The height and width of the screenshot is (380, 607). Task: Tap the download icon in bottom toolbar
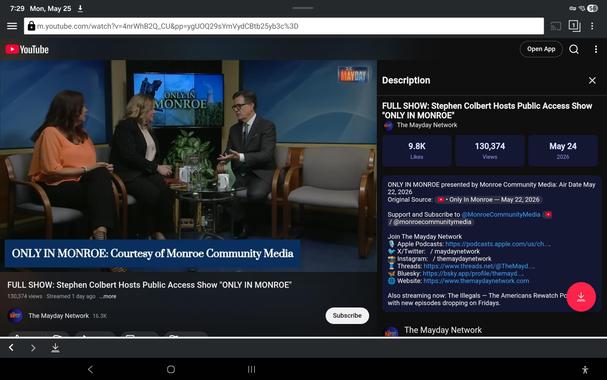[x=55, y=348]
